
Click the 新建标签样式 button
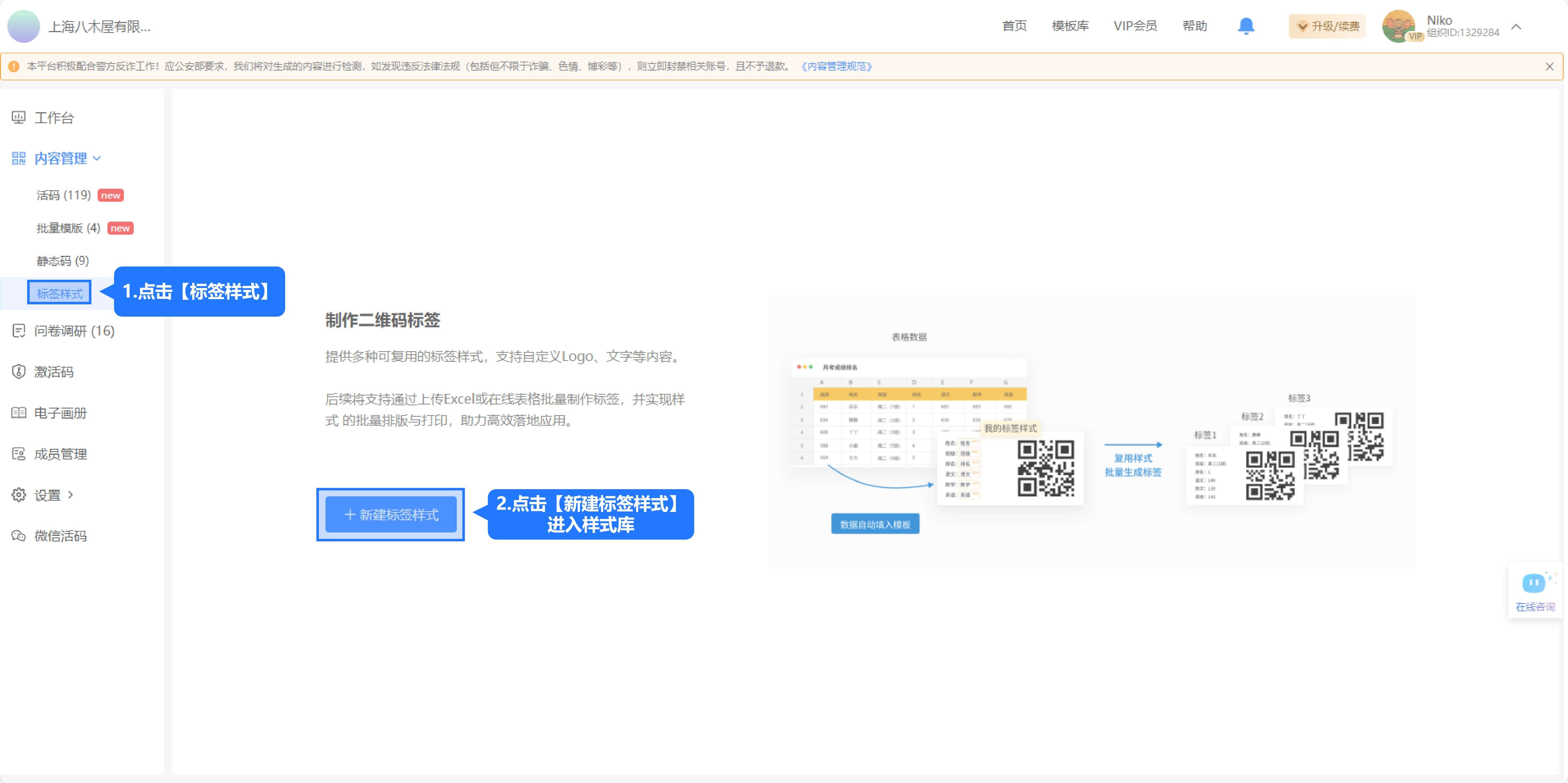391,514
